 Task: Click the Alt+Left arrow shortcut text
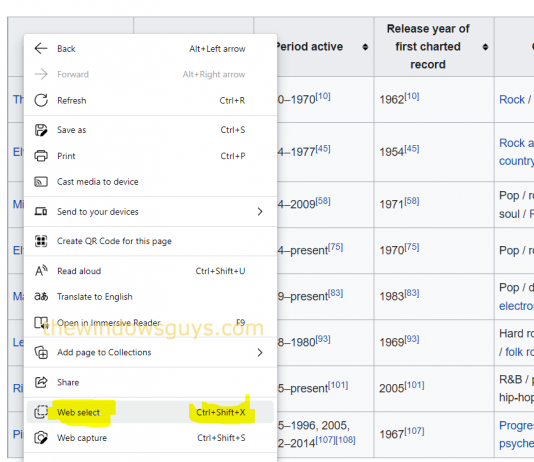(217, 49)
